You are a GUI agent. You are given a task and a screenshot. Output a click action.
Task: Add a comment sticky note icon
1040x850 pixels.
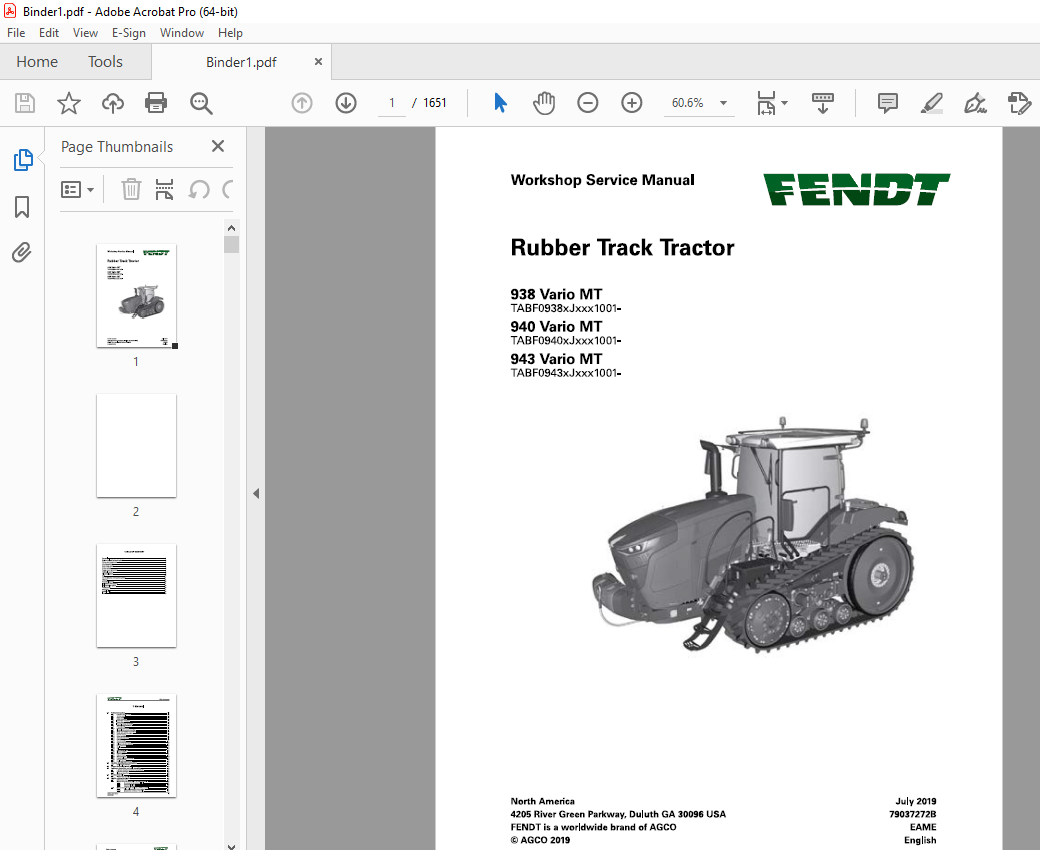tap(887, 103)
